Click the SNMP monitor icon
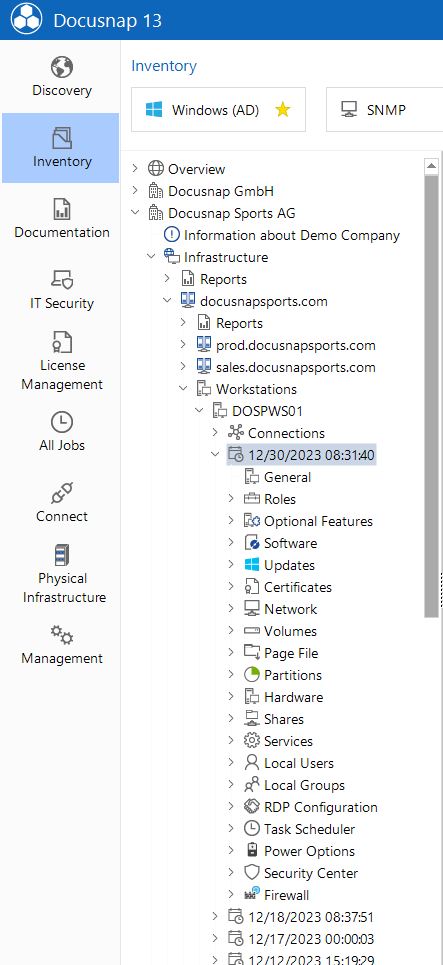Image resolution: width=443 pixels, height=965 pixels. tap(349, 110)
